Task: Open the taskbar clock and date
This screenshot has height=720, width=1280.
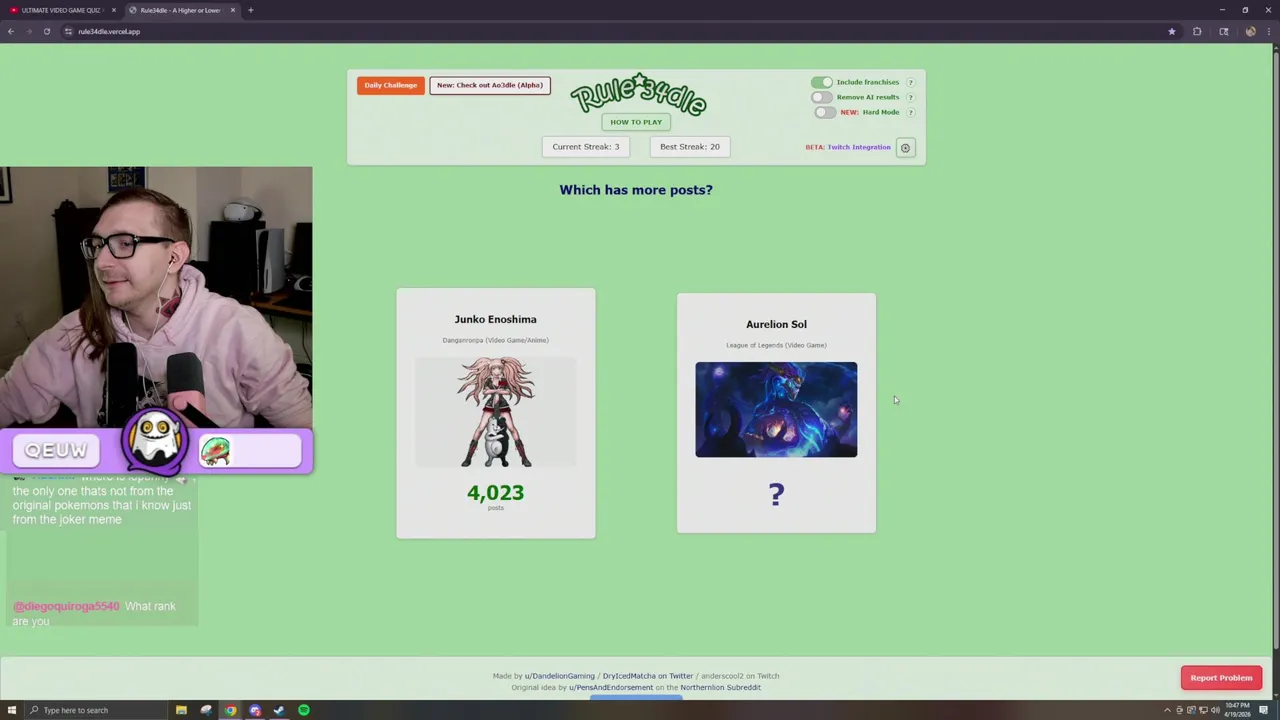Action: click(x=1237, y=710)
